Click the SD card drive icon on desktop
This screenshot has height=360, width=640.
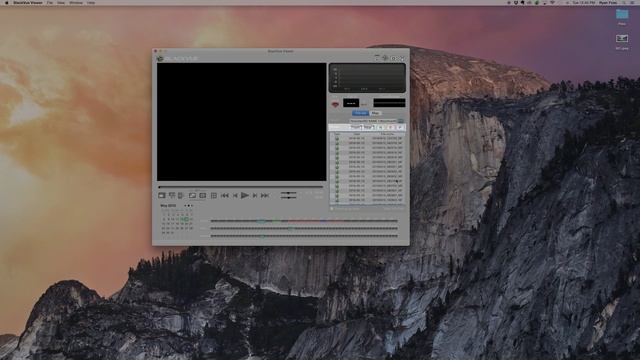(x=622, y=39)
